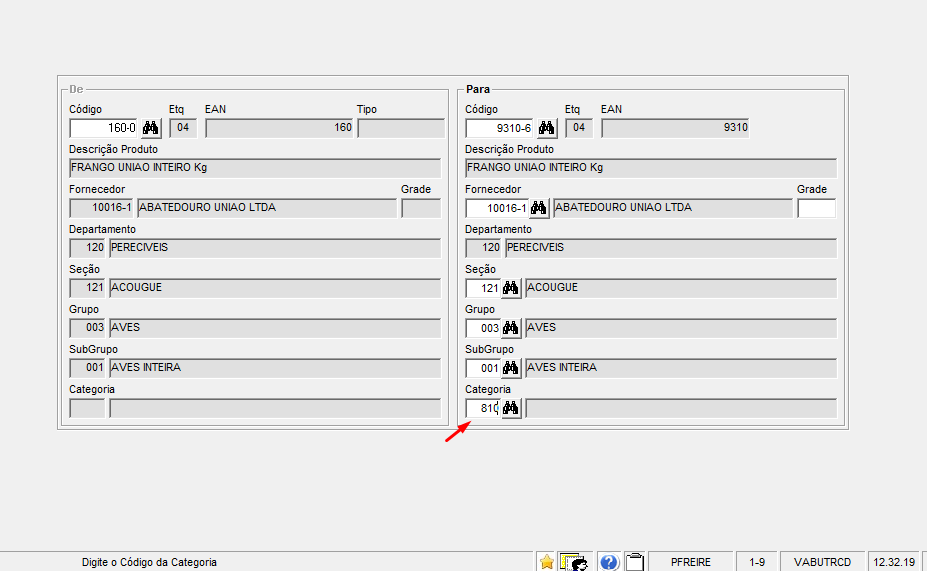Focus the Para SubGrupo code field 001
Screen dimensions: 927x571
click(483, 368)
